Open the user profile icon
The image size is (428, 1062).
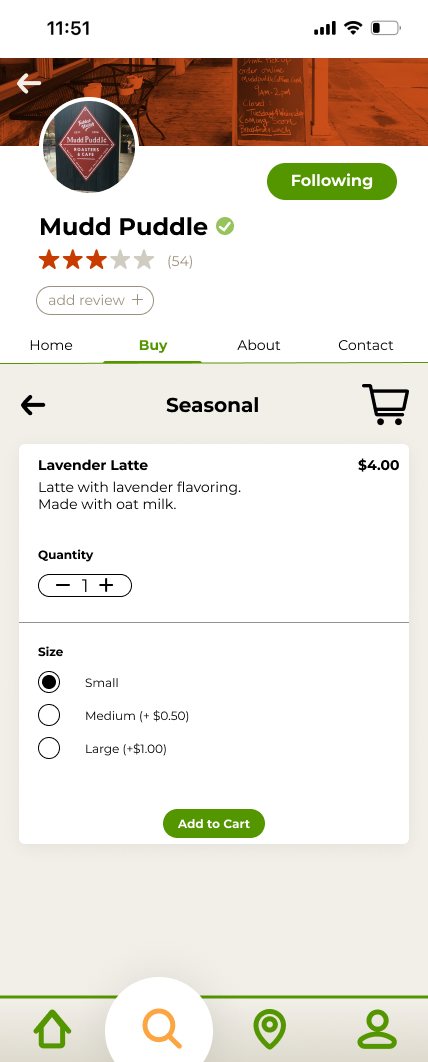[x=377, y=1029]
